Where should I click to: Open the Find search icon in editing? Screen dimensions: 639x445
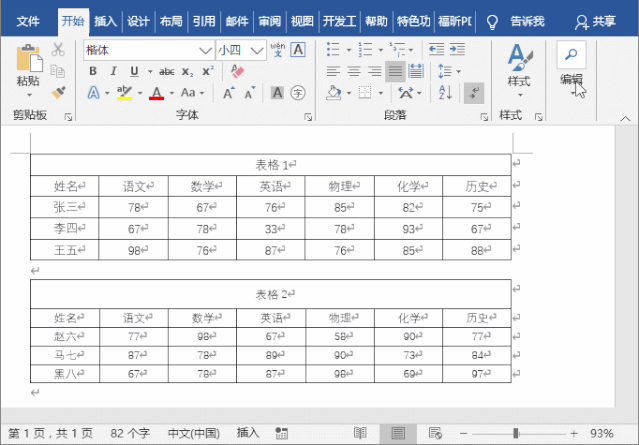point(572,56)
